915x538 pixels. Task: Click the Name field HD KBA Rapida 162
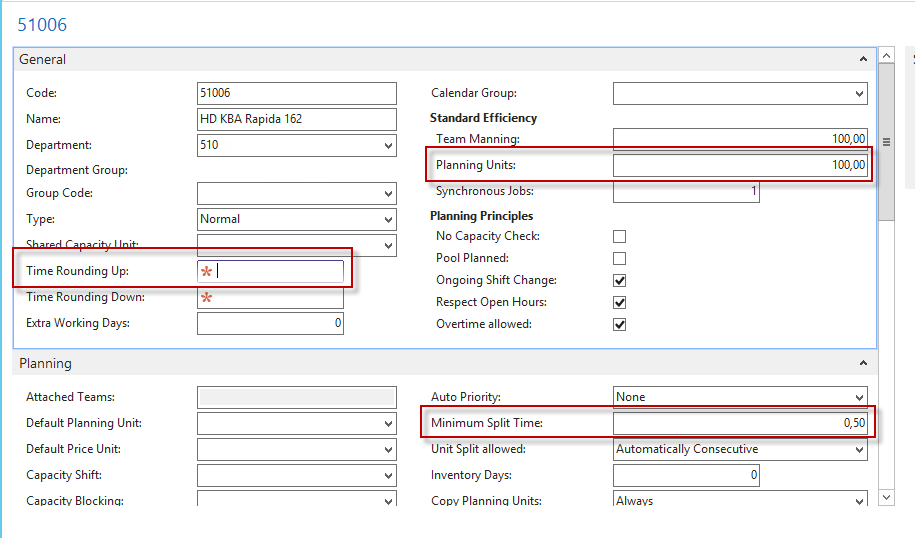[296, 119]
